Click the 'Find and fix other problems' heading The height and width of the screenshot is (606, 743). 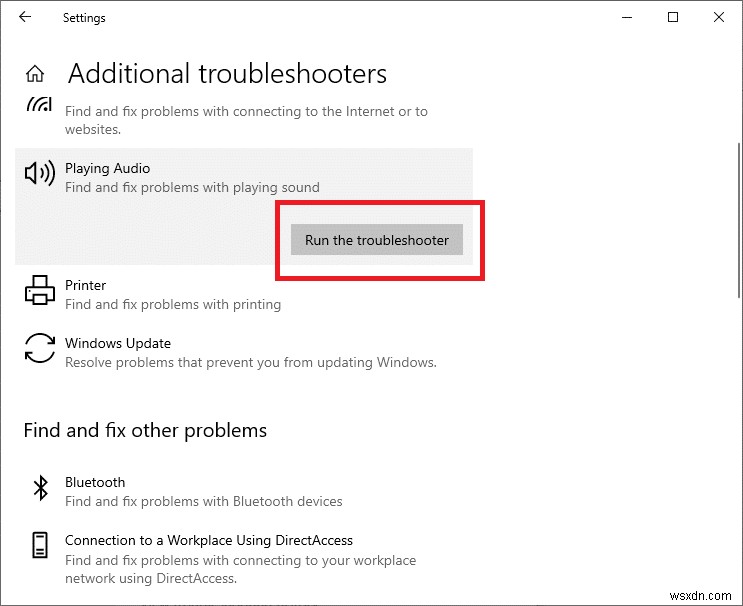[x=145, y=430]
